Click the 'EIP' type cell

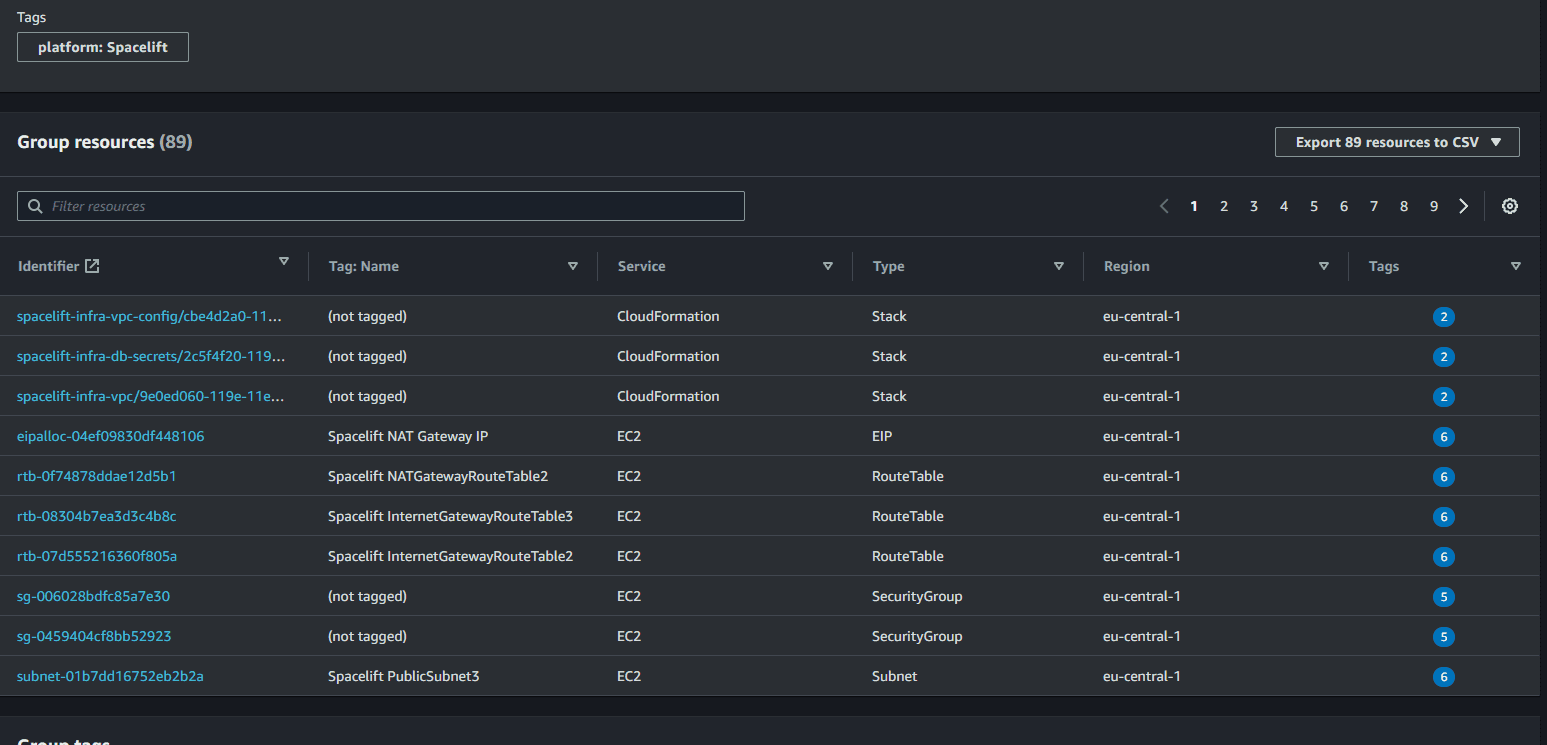click(x=883, y=436)
